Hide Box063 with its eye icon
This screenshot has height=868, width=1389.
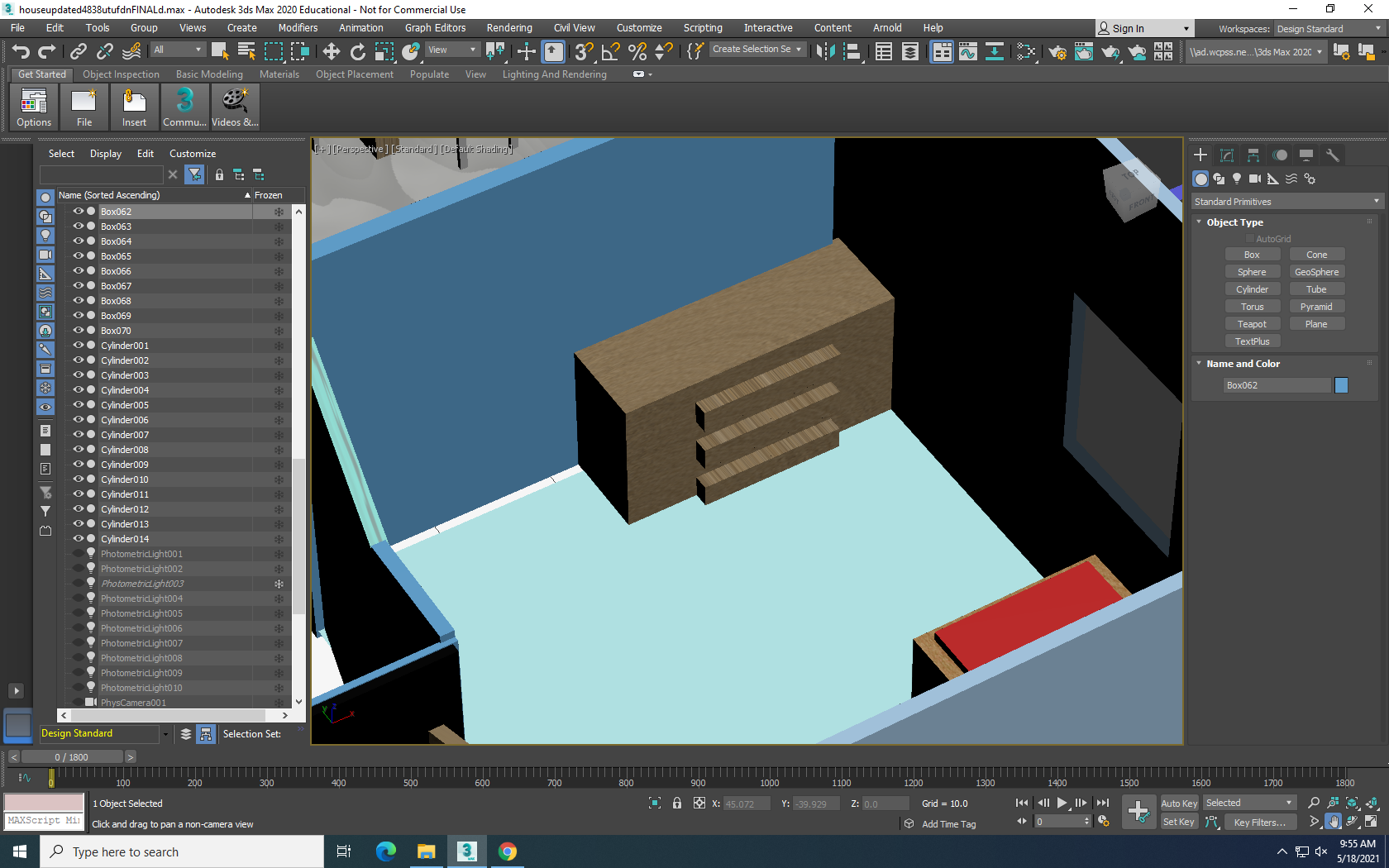point(79,226)
